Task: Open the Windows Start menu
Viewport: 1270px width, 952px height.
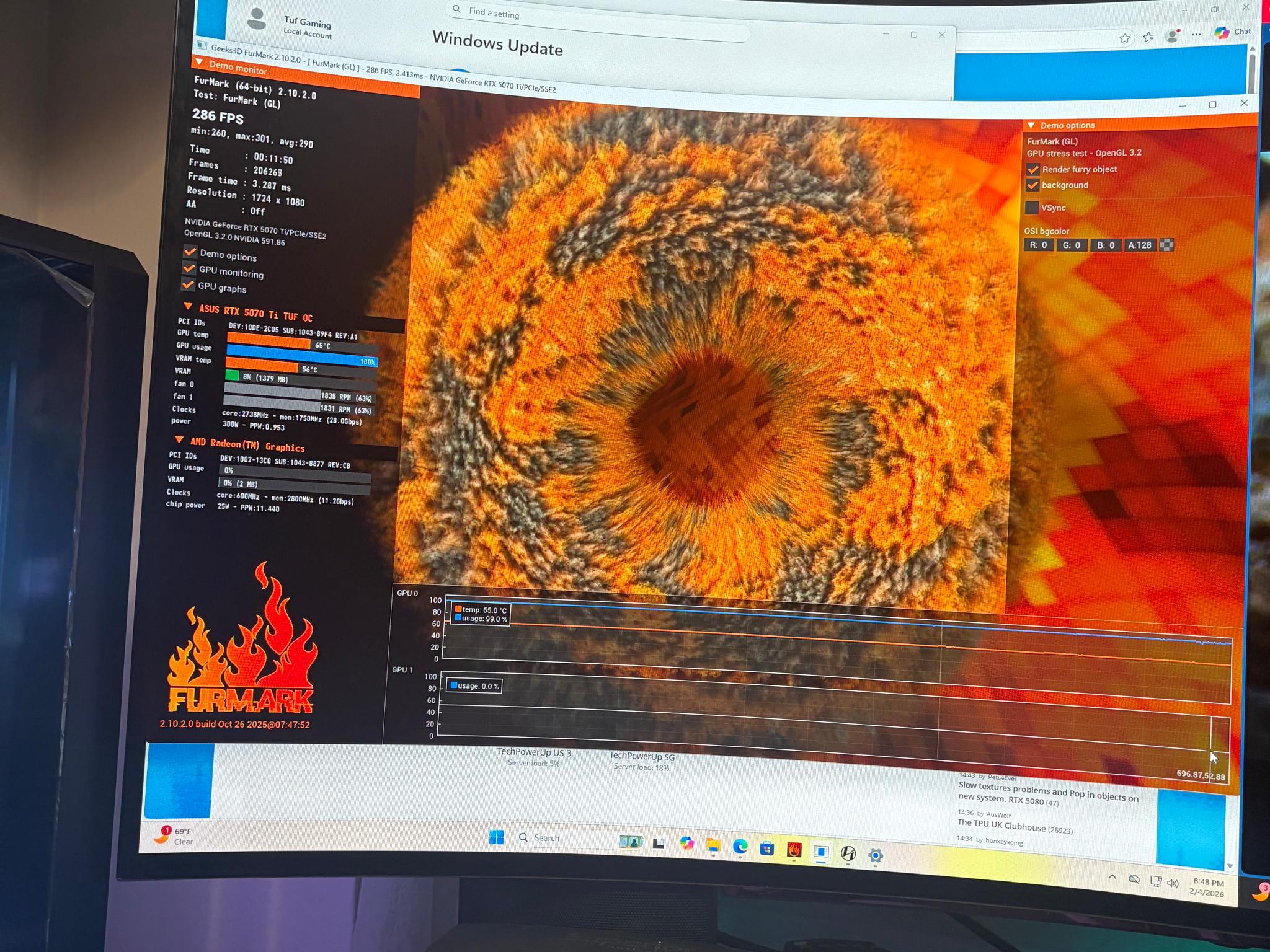Action: pyautogui.click(x=496, y=837)
